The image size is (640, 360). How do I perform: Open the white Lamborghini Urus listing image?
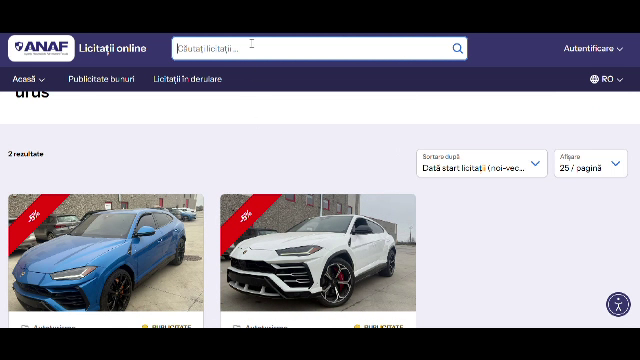click(318, 253)
